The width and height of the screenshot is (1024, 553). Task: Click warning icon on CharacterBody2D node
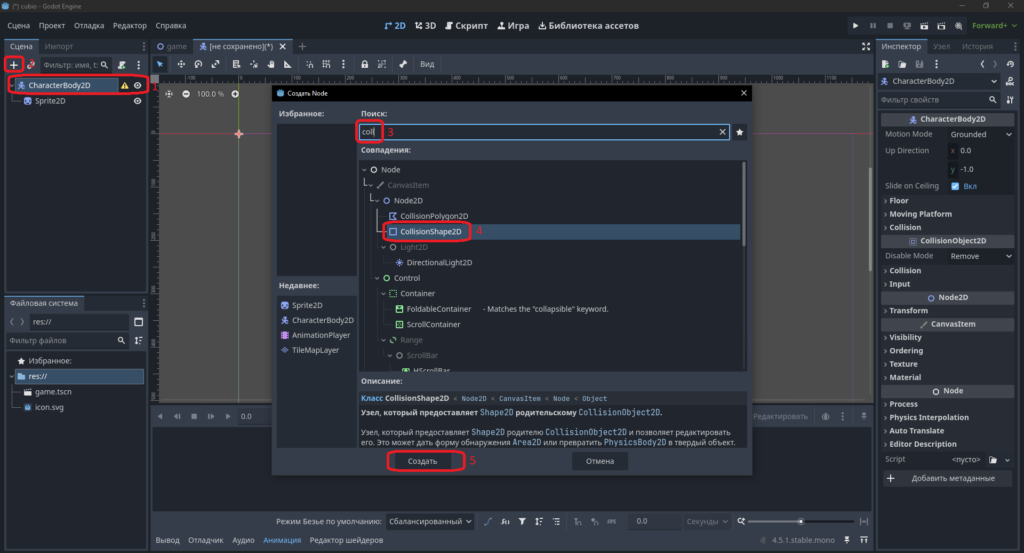125,86
